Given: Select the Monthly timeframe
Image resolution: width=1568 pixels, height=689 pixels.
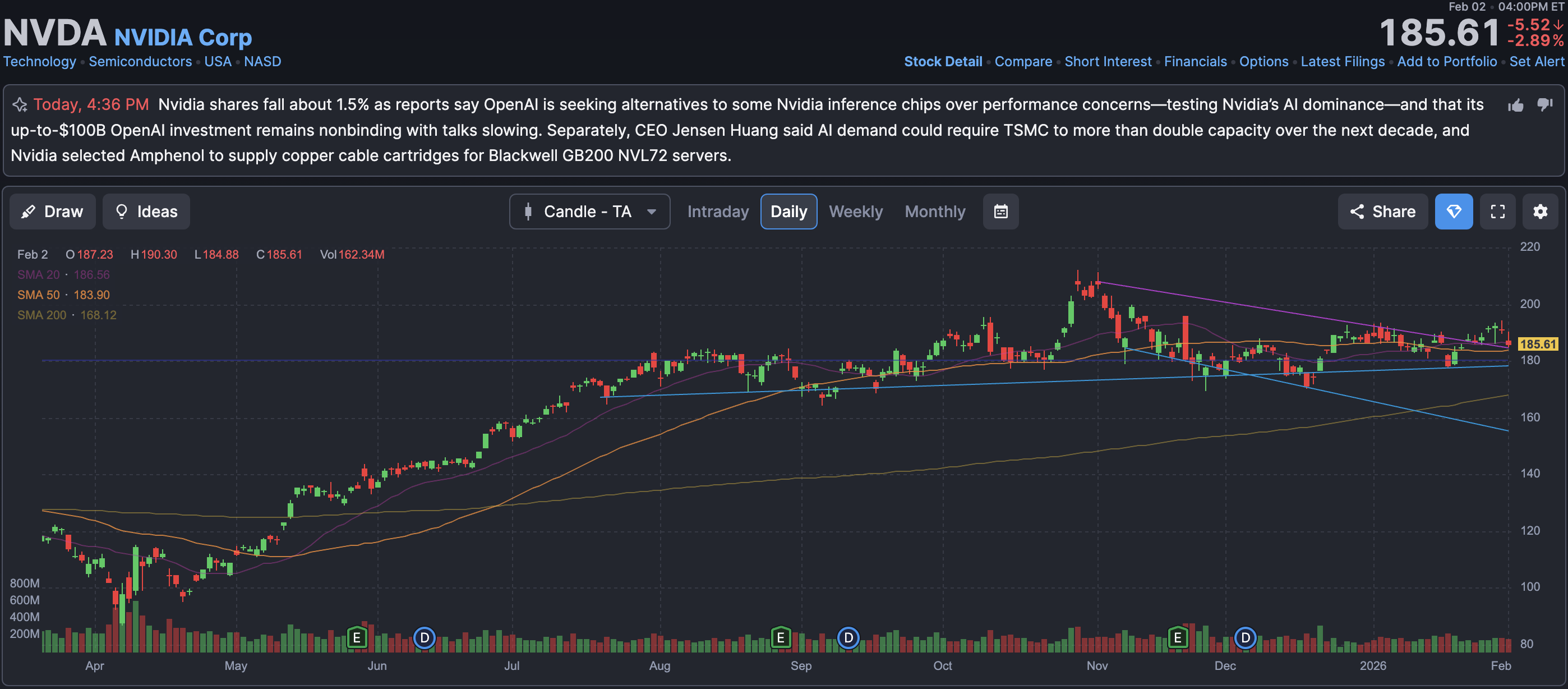Looking at the screenshot, I should click(934, 212).
